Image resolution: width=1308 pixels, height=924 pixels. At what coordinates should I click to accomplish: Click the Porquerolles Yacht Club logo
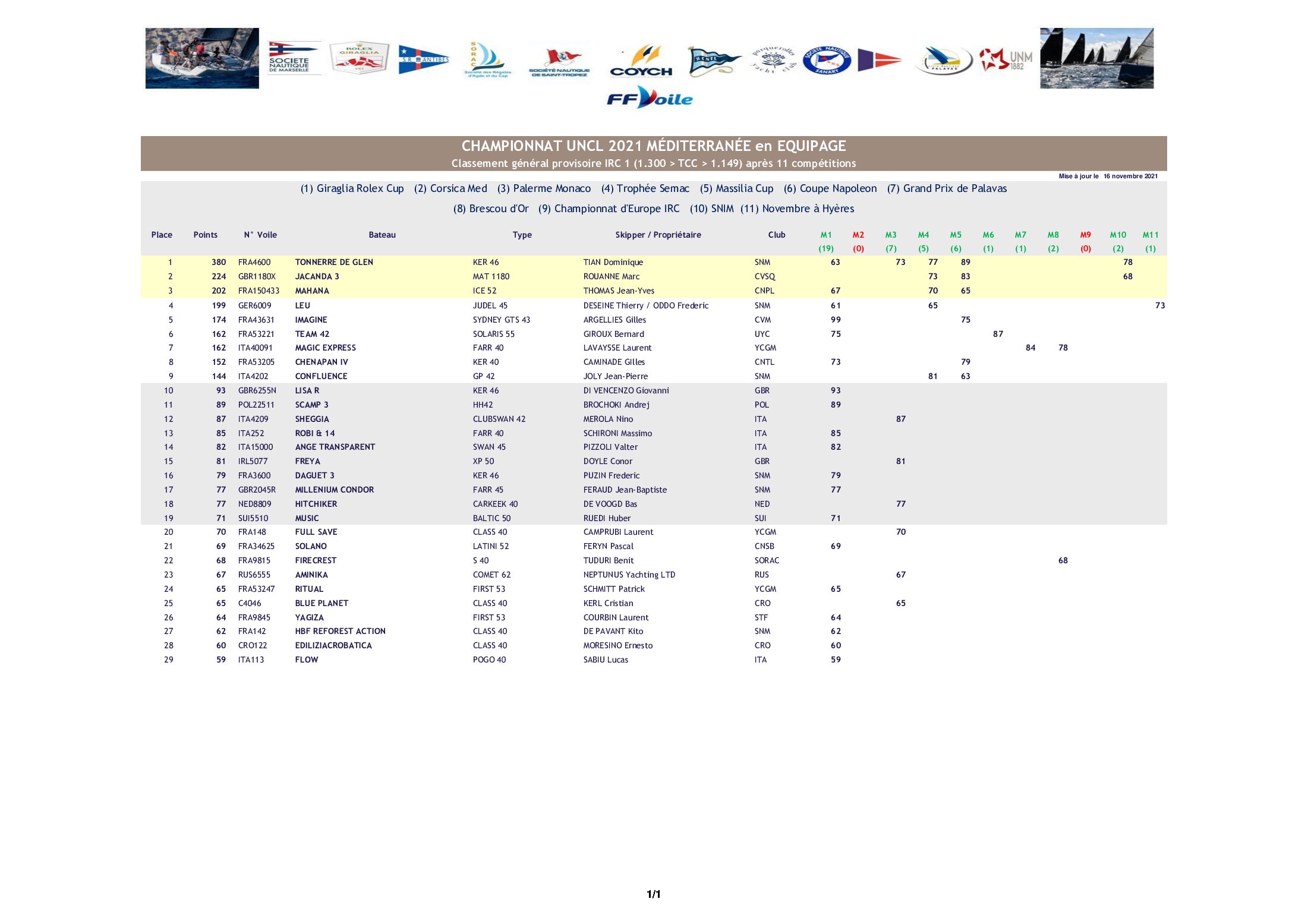point(772,60)
